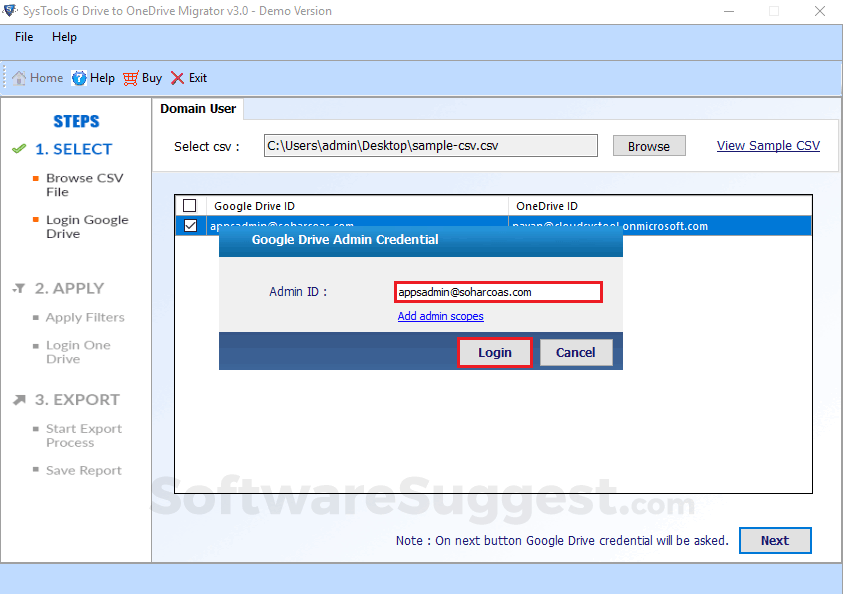Click the 2. APPLY step heading
Image resolution: width=843 pixels, height=594 pixels.
pyautogui.click(x=69, y=289)
